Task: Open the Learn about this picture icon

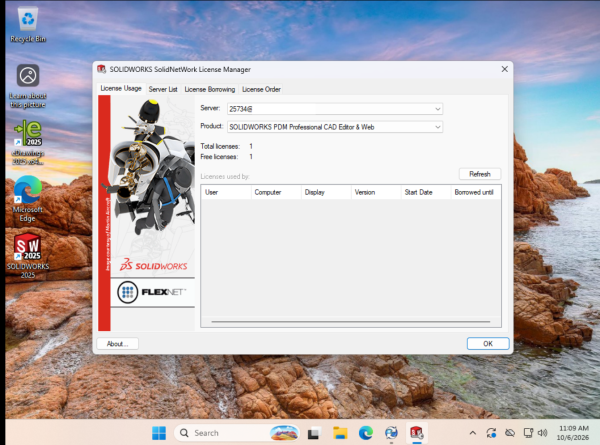Action: click(x=28, y=86)
